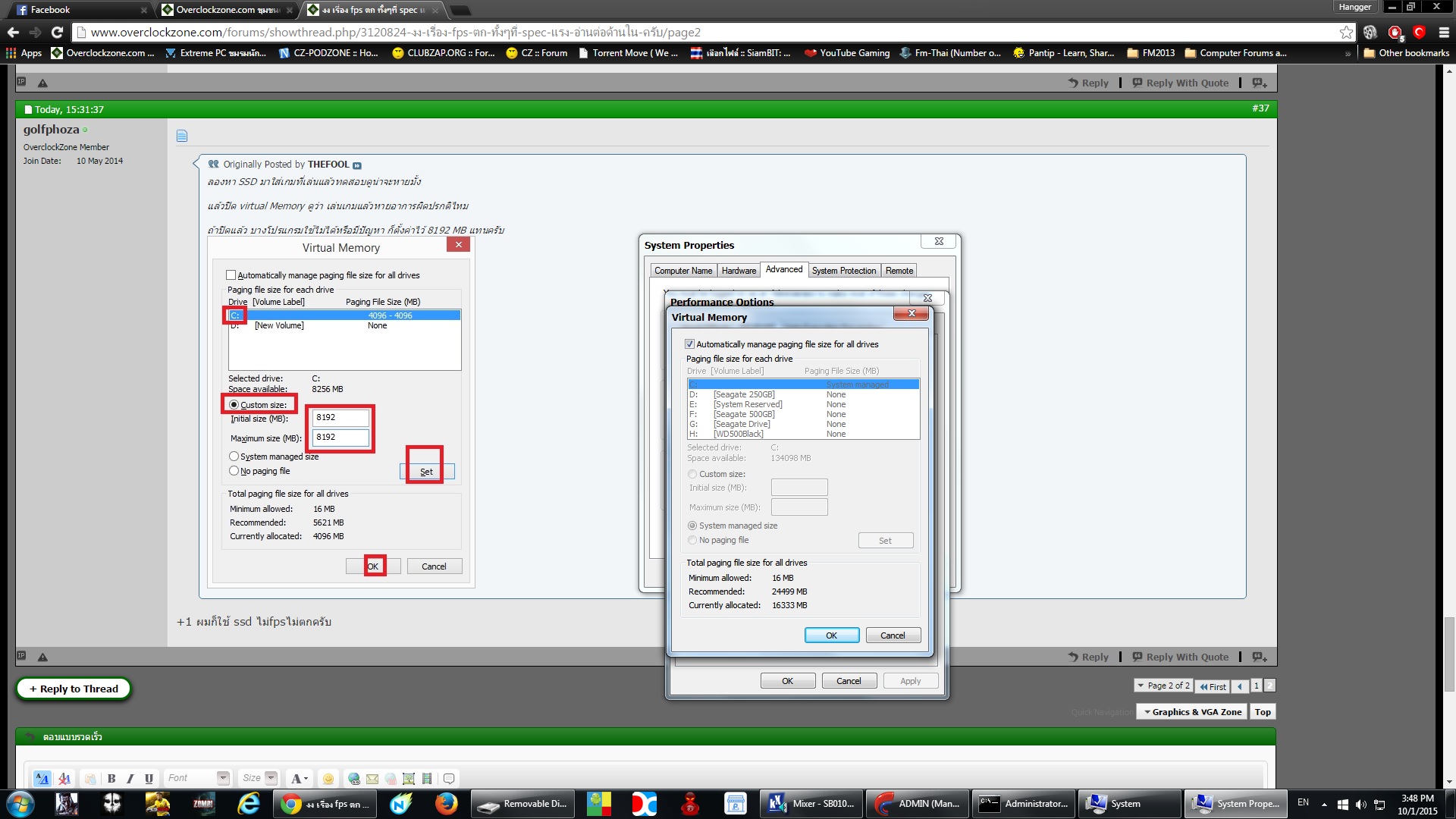Open the System Protection tab
Screen dimensions: 1456x819
point(843,271)
